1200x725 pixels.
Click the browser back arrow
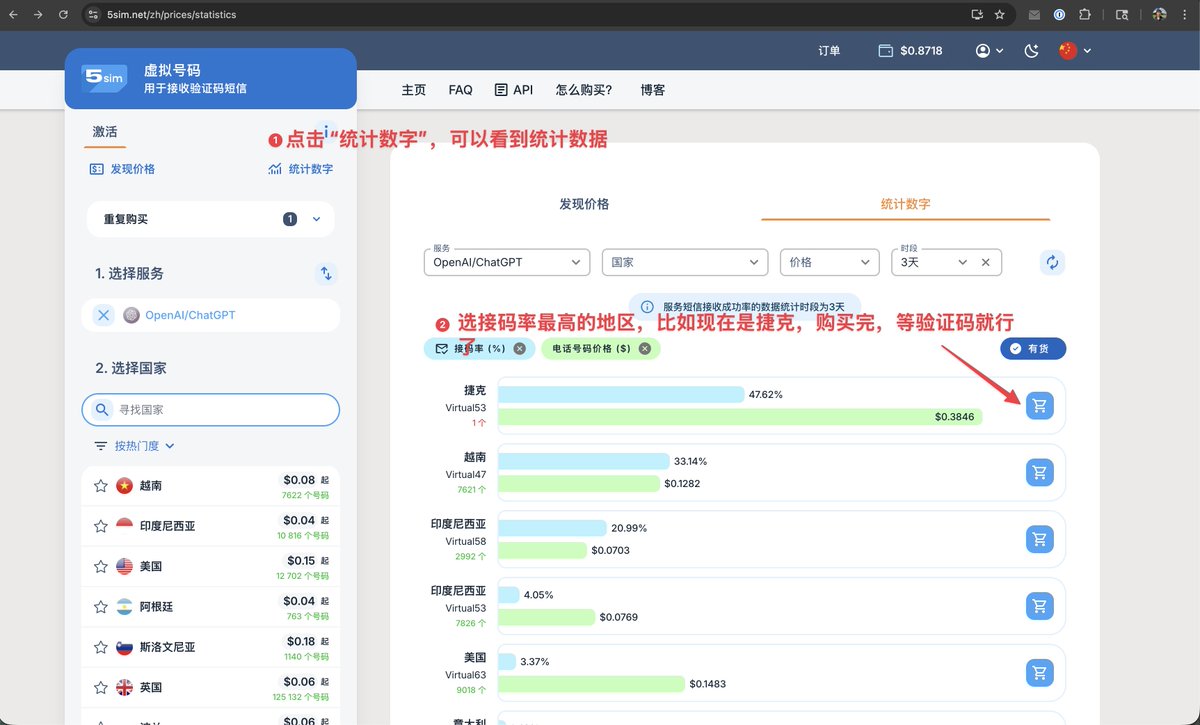pos(13,15)
